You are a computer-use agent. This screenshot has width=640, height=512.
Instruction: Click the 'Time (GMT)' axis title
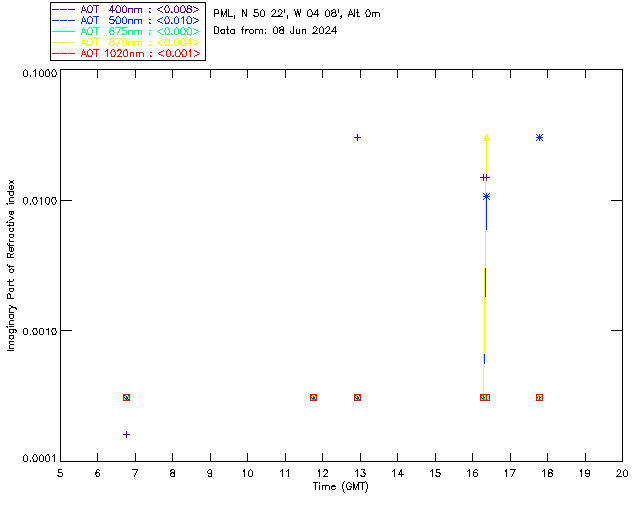point(340,487)
